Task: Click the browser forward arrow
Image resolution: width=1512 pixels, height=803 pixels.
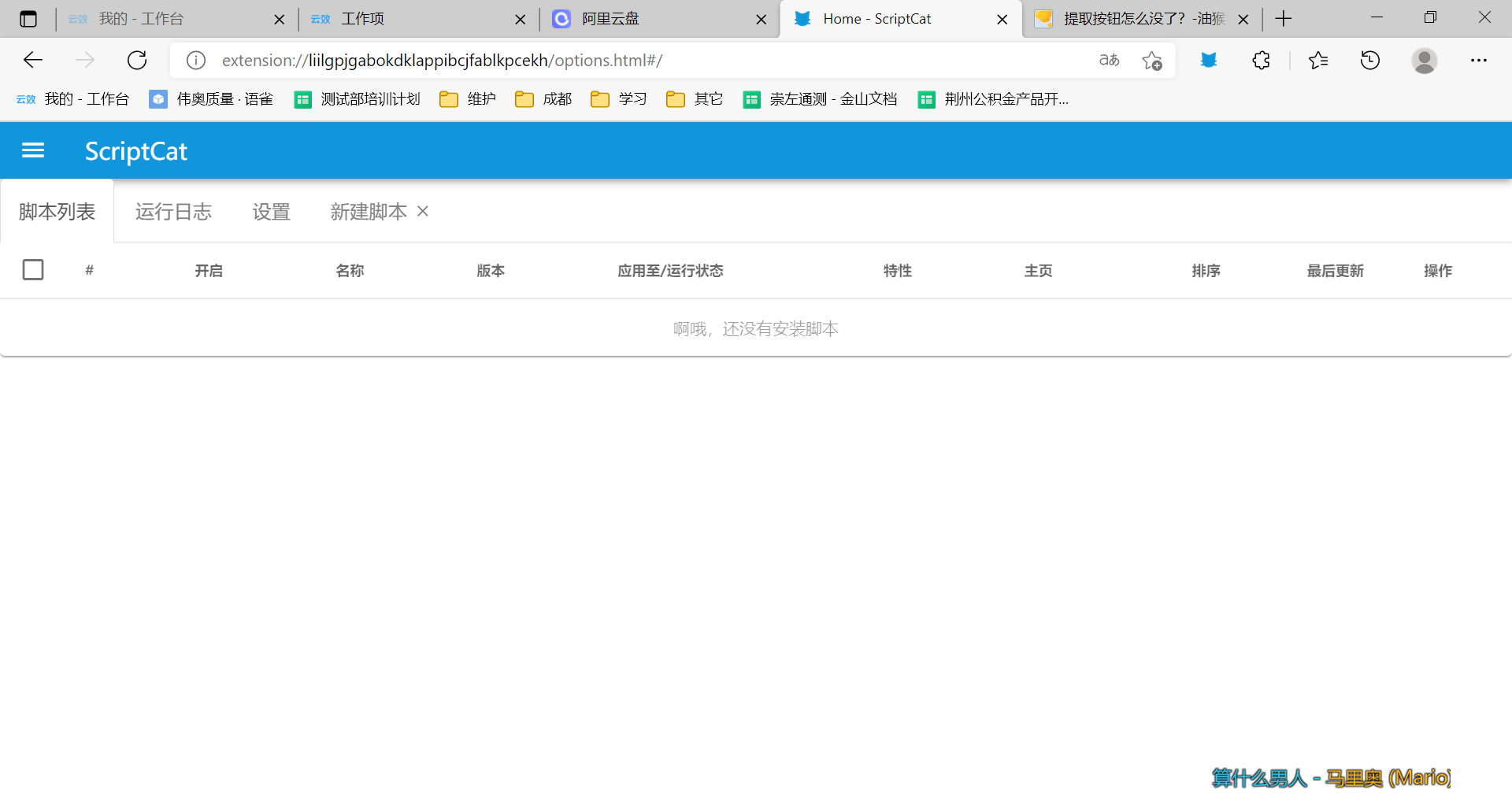Action: point(85,60)
